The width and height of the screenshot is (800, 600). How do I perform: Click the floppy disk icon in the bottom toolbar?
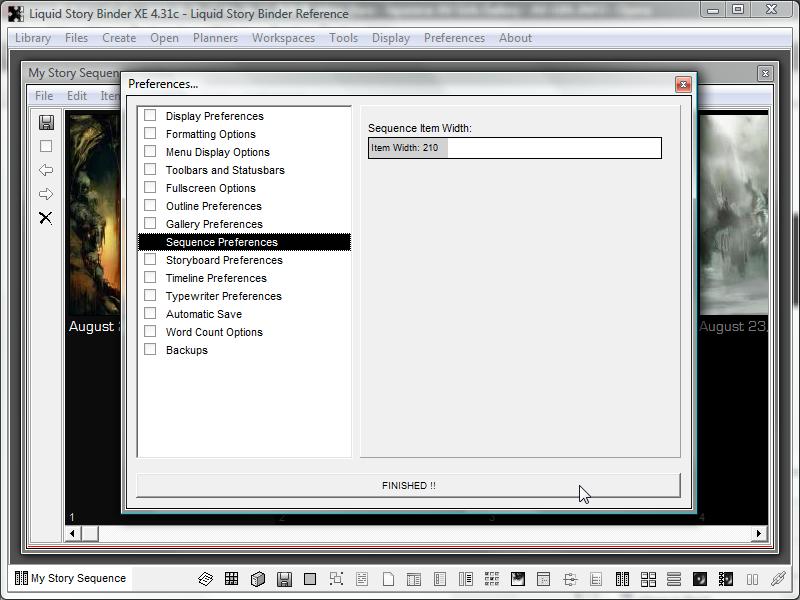pos(284,579)
